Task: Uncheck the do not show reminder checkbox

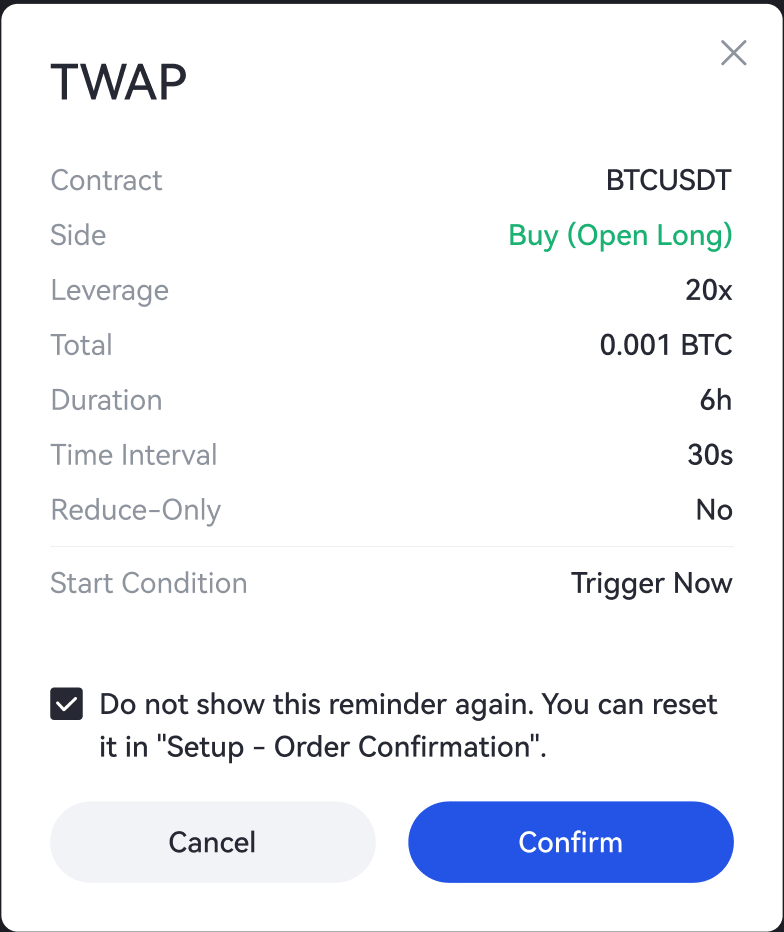Action: [67, 704]
